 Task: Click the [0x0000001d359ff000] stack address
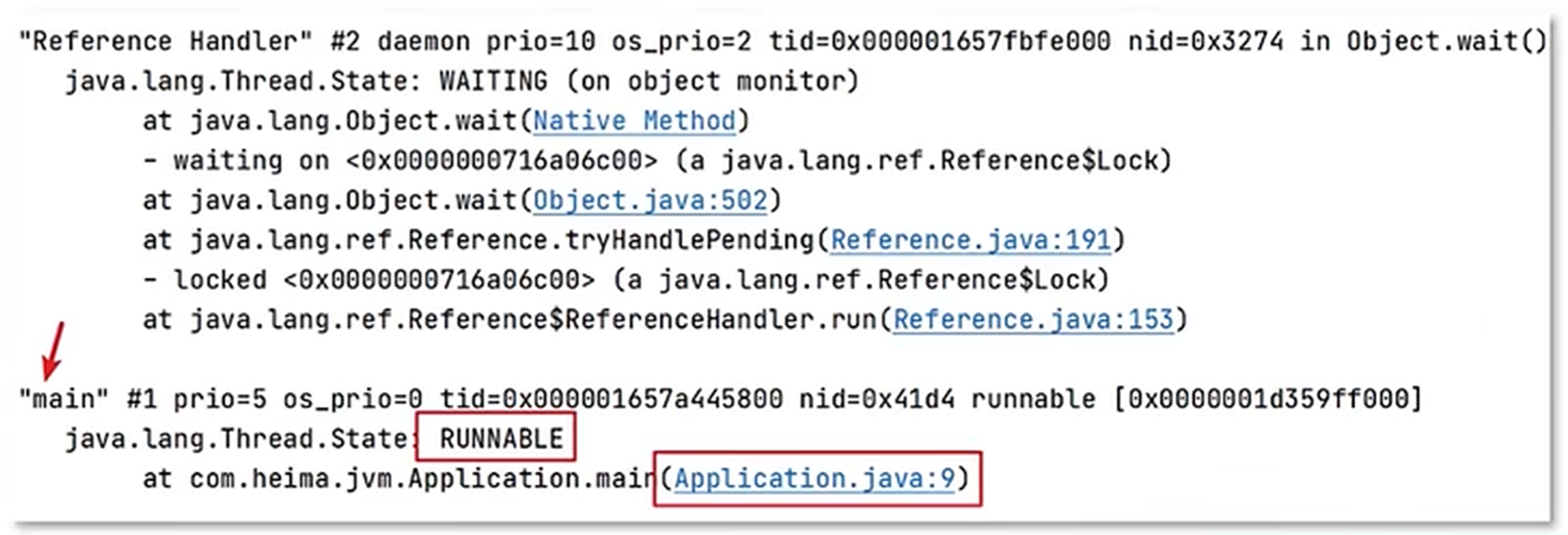(1267, 399)
